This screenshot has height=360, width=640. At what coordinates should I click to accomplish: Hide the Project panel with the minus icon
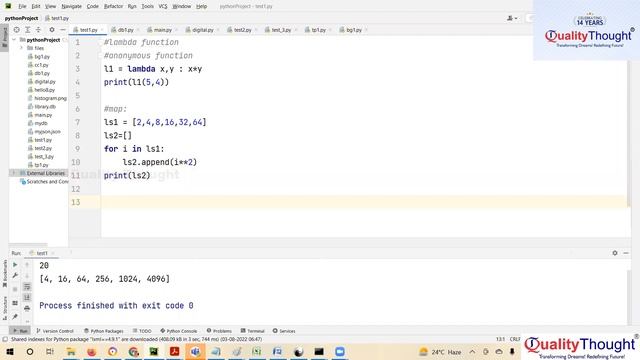coord(63,30)
